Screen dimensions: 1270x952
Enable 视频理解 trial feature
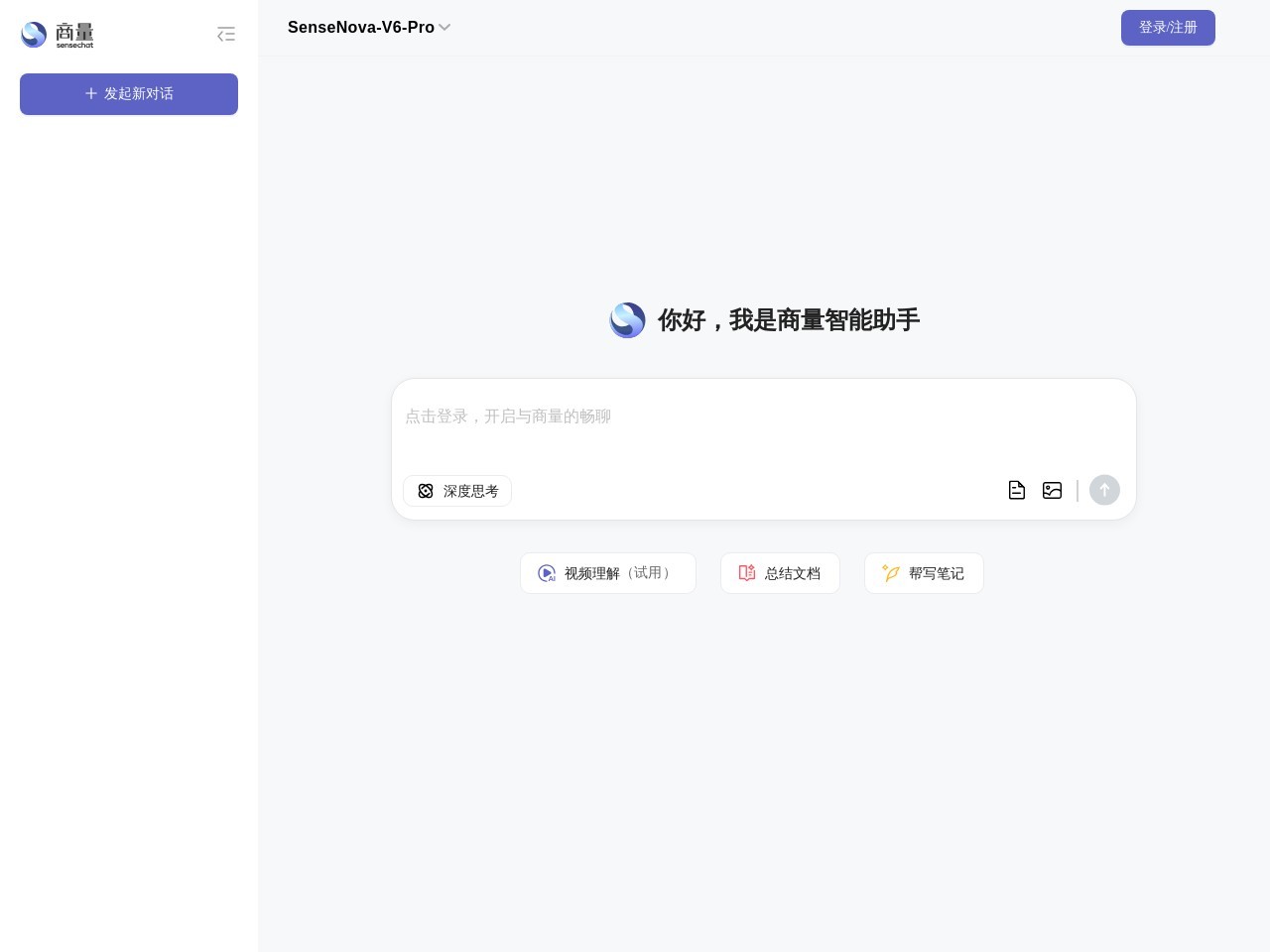(x=607, y=573)
